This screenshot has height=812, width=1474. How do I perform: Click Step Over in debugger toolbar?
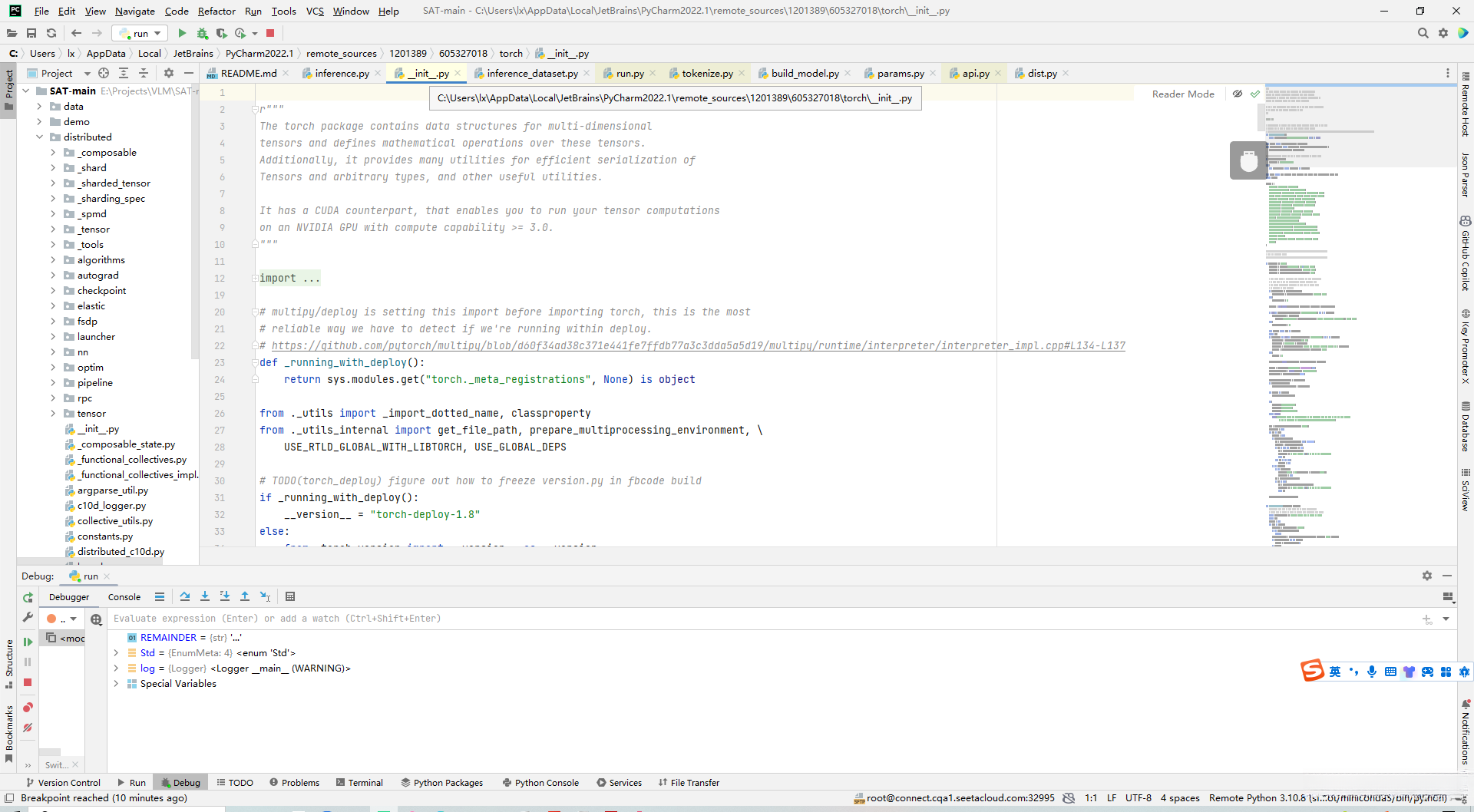185,596
